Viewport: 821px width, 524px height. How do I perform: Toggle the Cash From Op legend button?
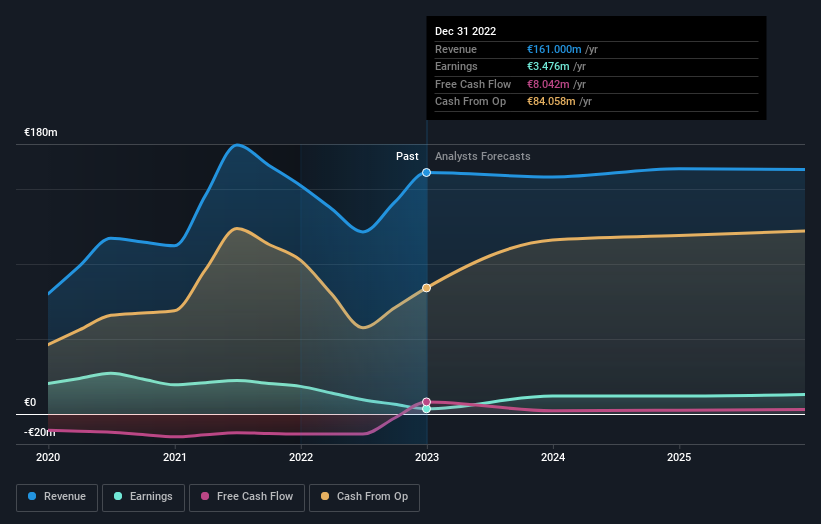[x=364, y=497]
